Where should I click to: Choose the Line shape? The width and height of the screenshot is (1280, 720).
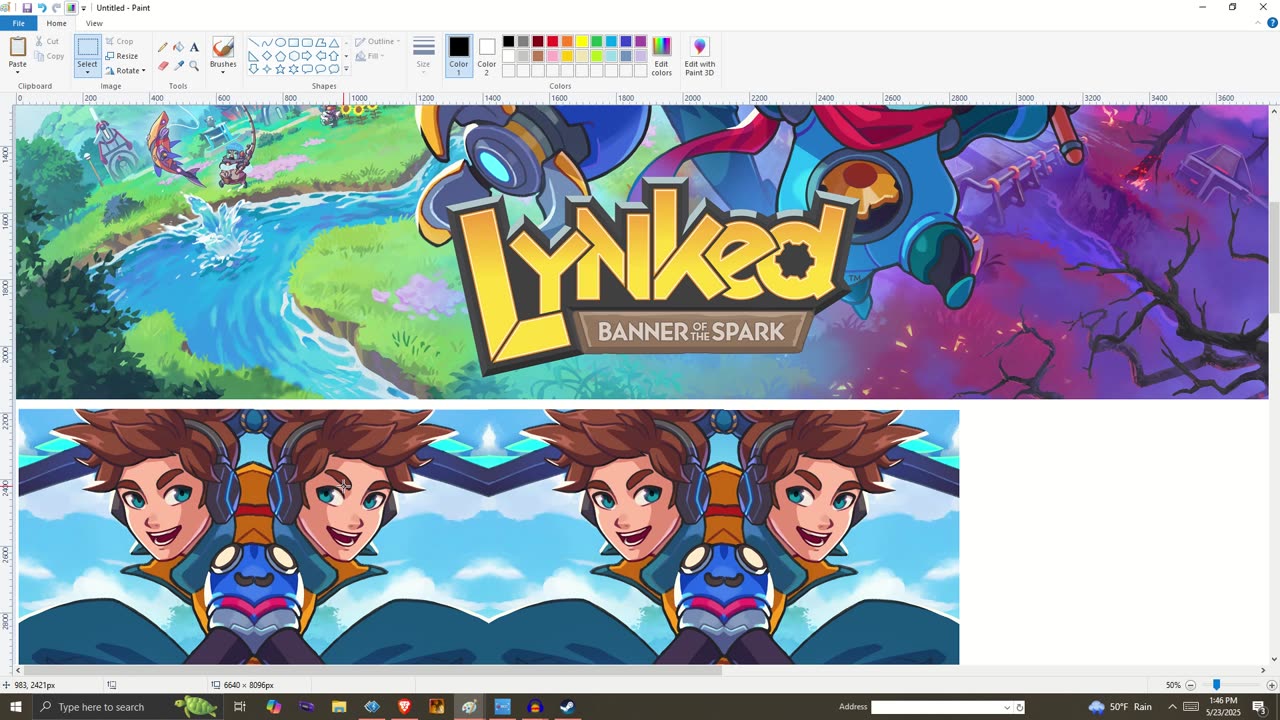pyautogui.click(x=253, y=43)
